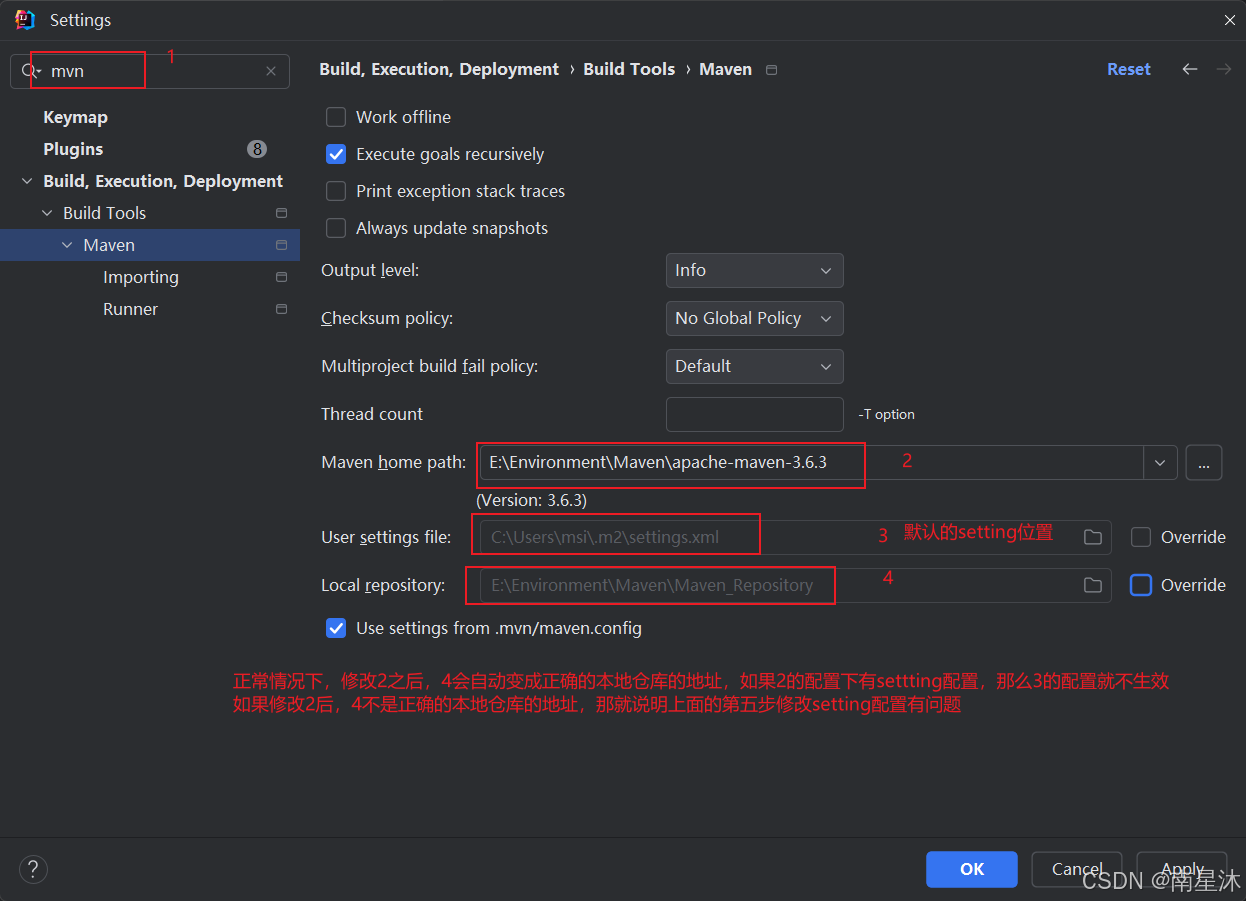Collapse the Maven tree node

pos(67,245)
